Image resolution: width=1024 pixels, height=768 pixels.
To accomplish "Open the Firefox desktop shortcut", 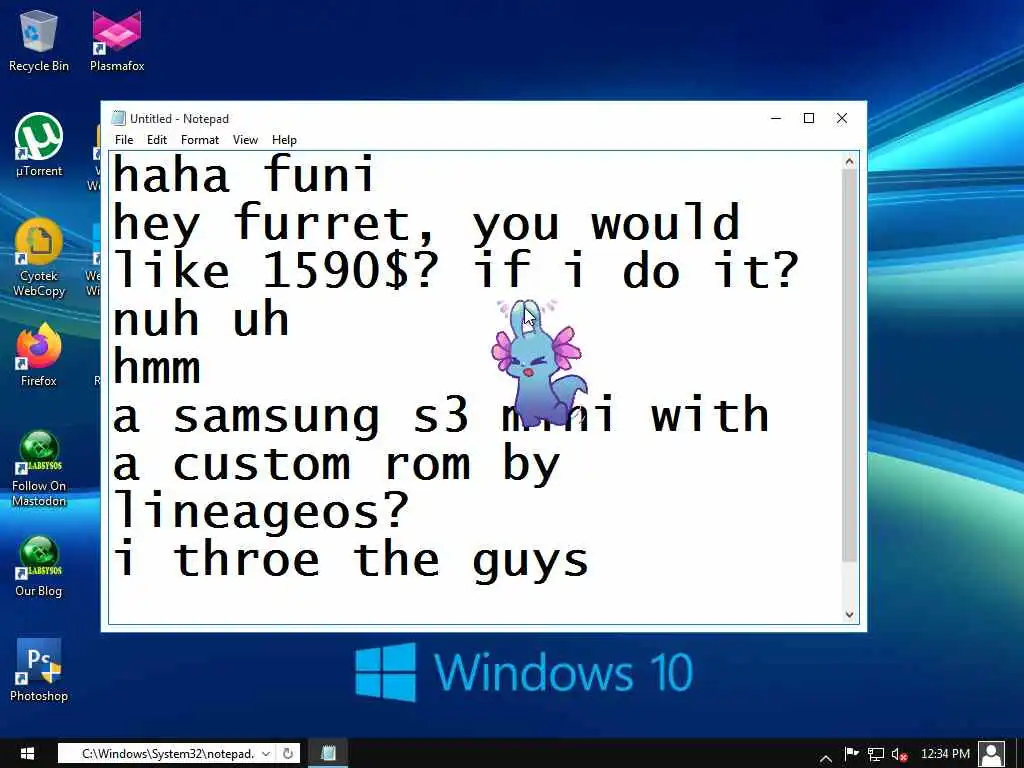I will pos(39,355).
